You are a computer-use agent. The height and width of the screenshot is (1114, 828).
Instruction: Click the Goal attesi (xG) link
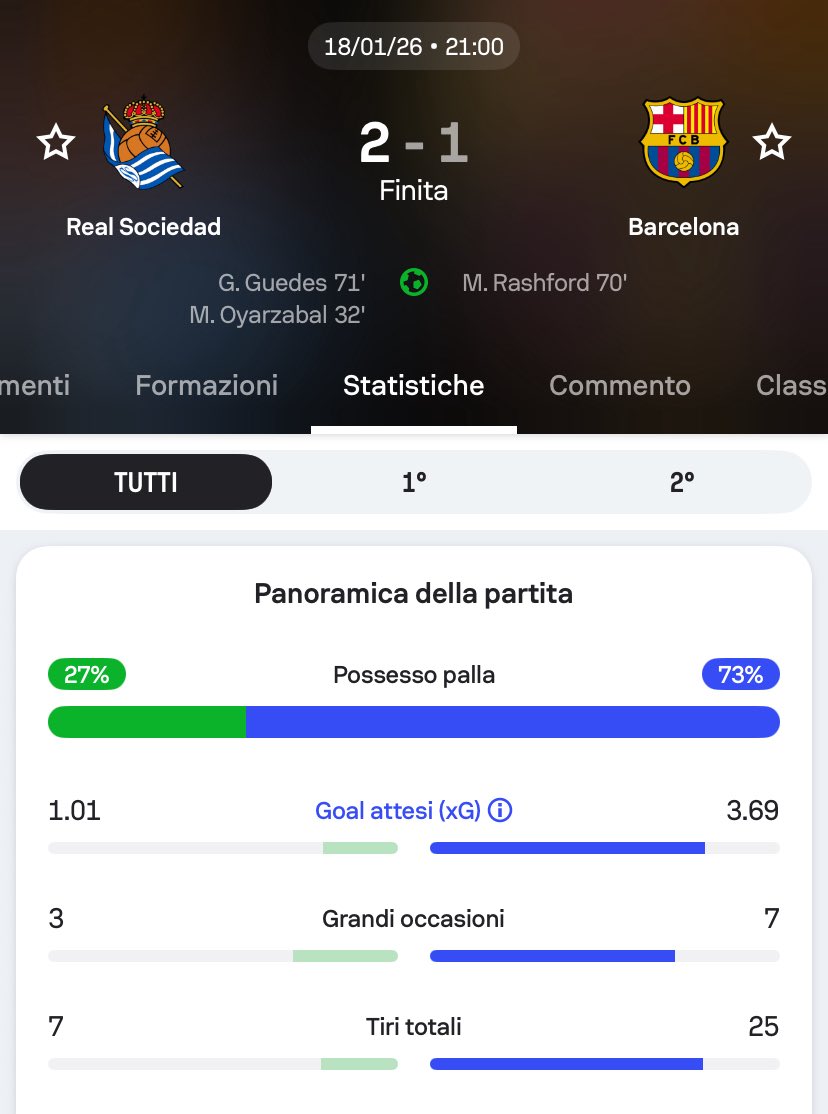click(397, 810)
